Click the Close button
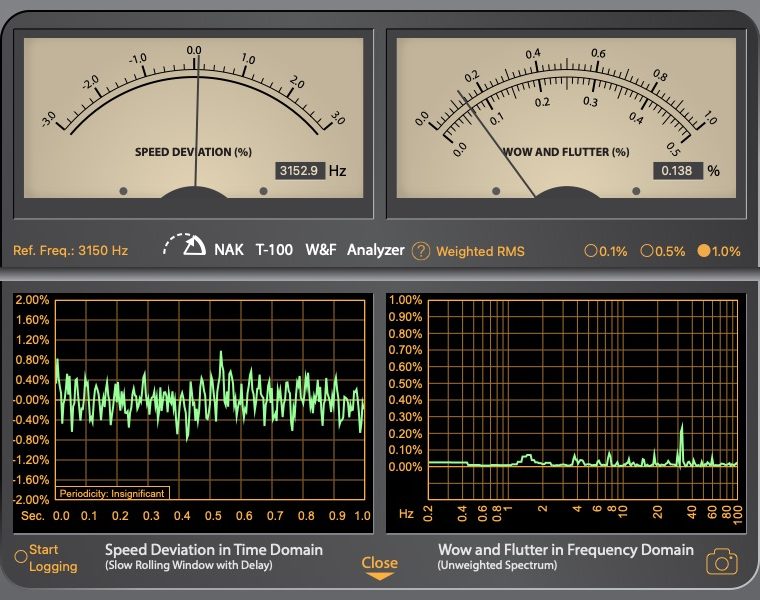The height and width of the screenshot is (600, 760). point(380,563)
